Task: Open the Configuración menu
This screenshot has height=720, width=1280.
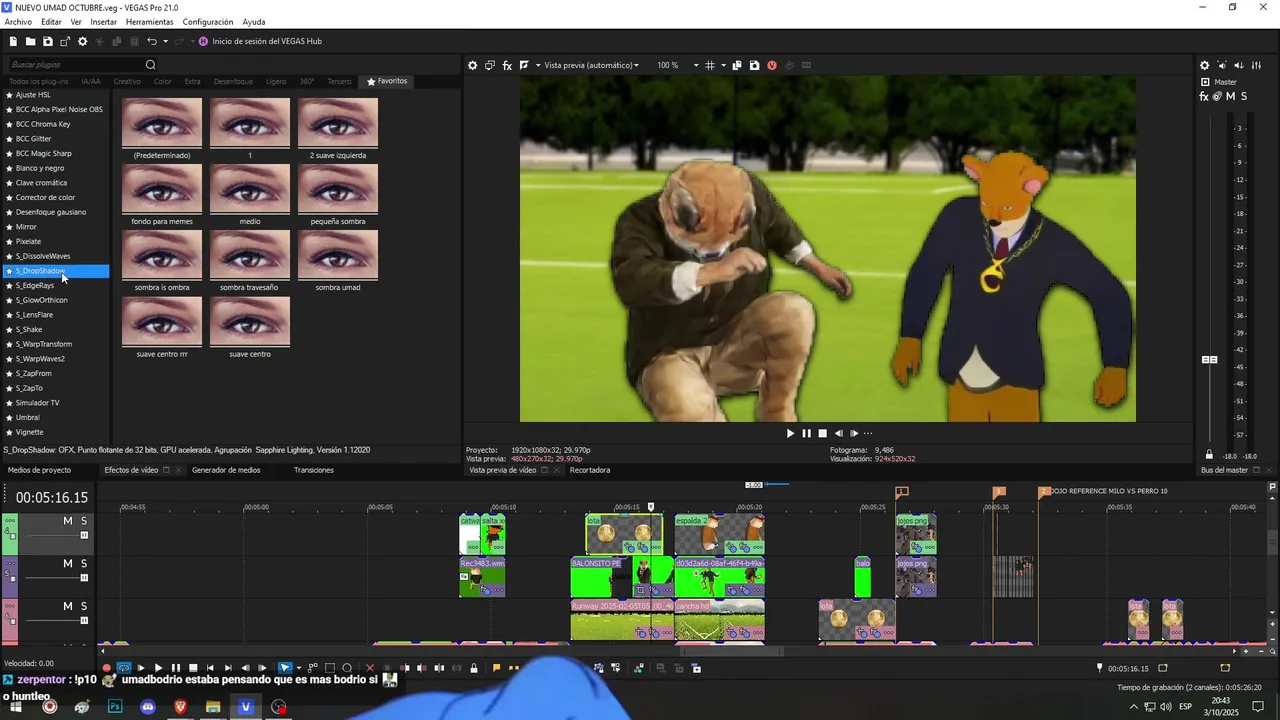Action: [208, 22]
